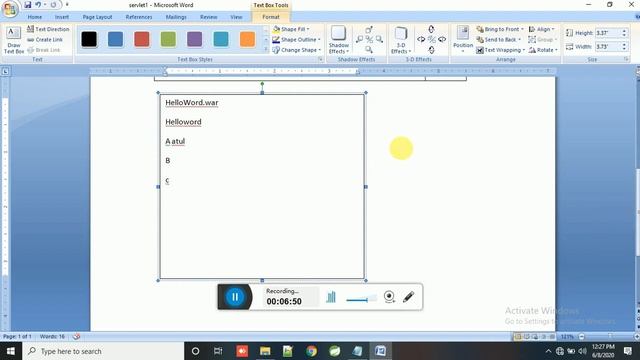Tilt 3-D effect down

pos(431,50)
